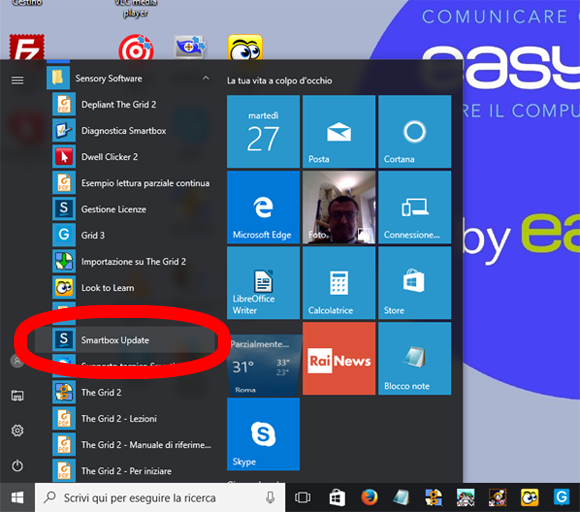The image size is (580, 512).
Task: Open Depliant The Grid 2 PDF
Action: point(118,105)
